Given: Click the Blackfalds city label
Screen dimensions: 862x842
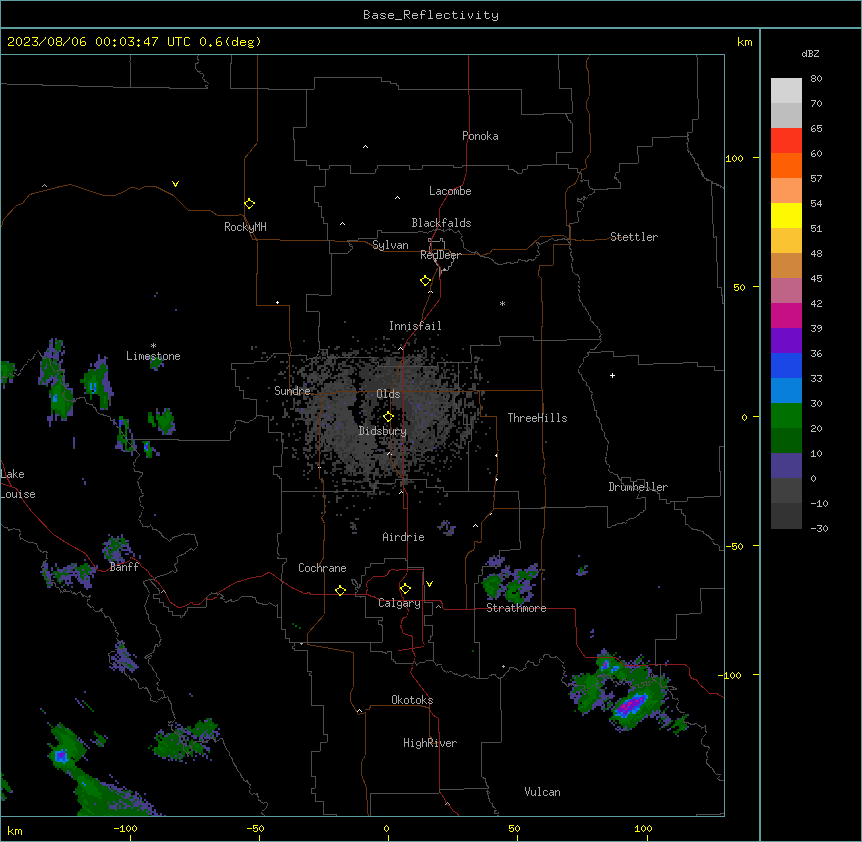Looking at the screenshot, I should click(441, 223).
